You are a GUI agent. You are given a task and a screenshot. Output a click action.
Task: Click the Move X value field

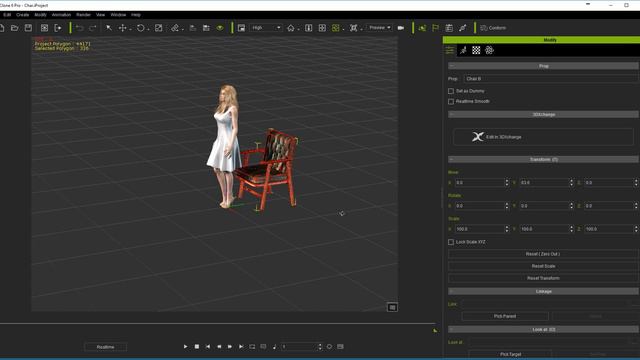[480, 182]
